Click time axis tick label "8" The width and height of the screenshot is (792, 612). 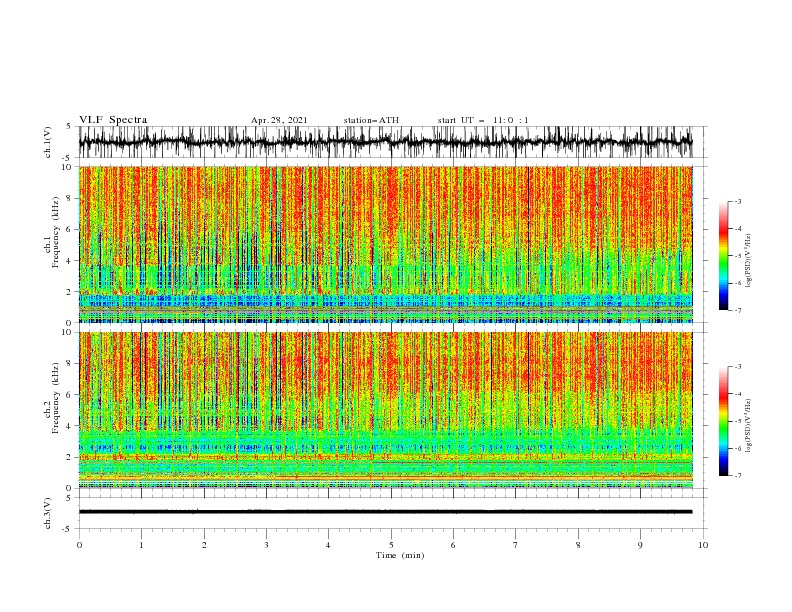point(578,545)
